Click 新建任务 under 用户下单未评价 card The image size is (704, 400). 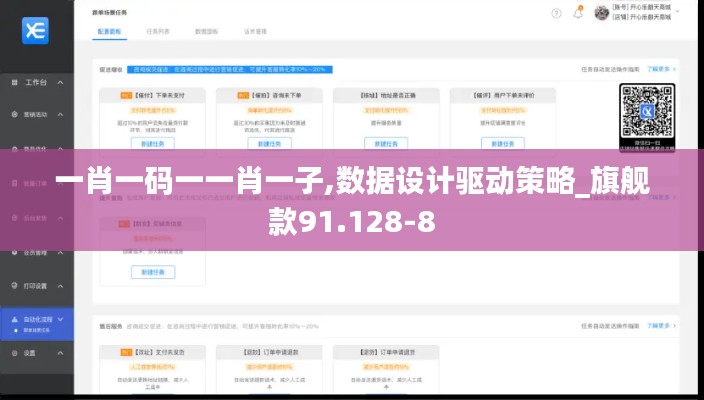pyautogui.click(x=502, y=143)
